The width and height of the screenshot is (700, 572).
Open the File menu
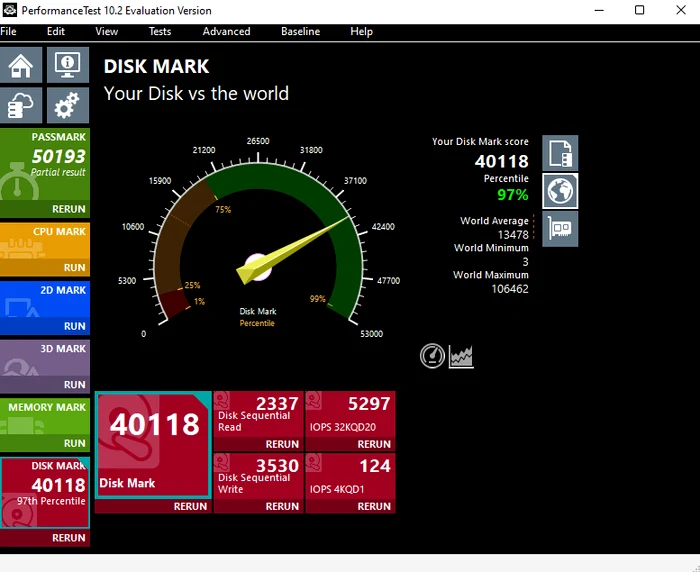tap(8, 32)
